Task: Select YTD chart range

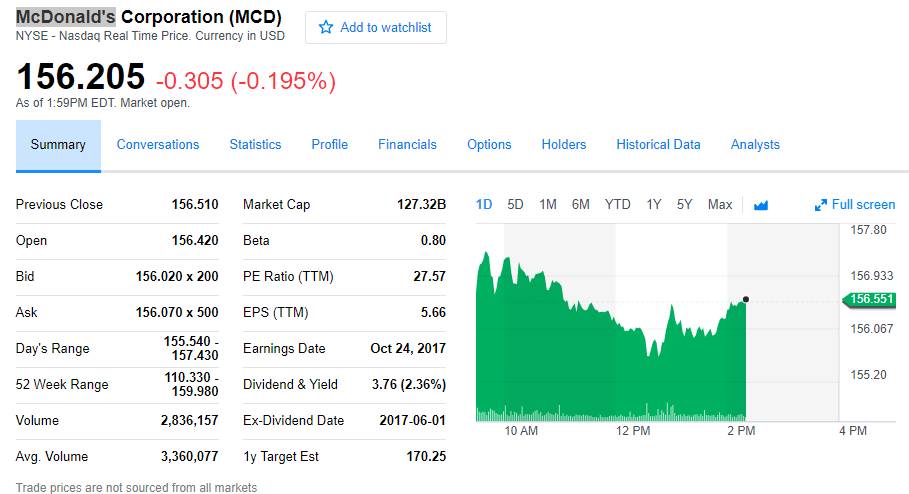Action: [618, 205]
